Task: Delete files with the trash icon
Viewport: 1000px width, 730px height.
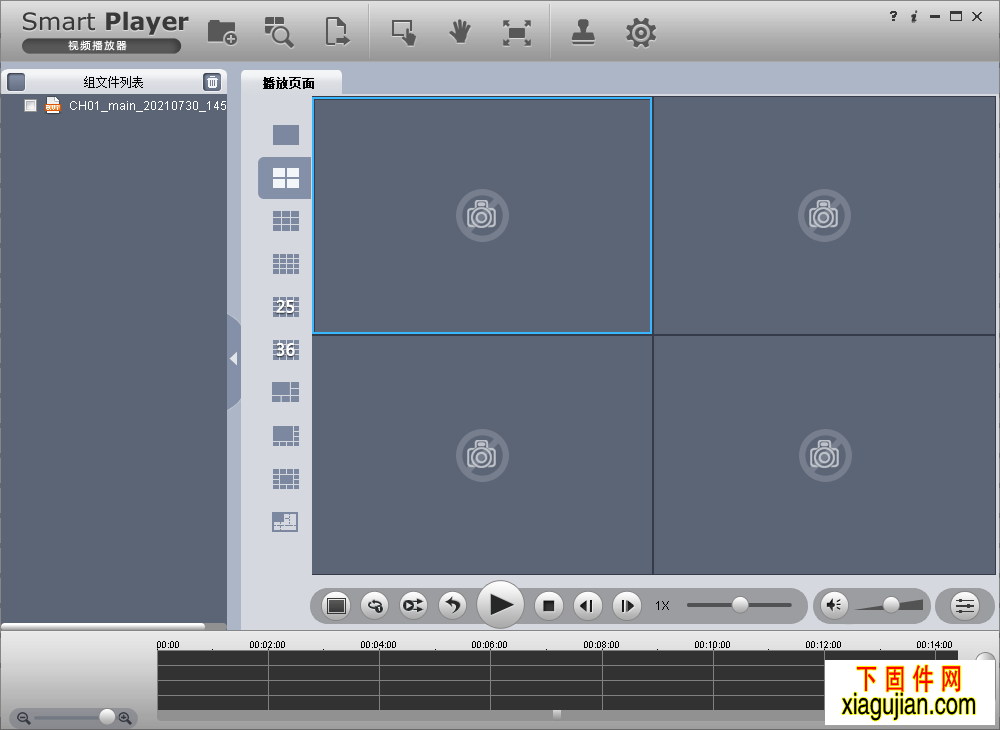Action: (x=212, y=82)
